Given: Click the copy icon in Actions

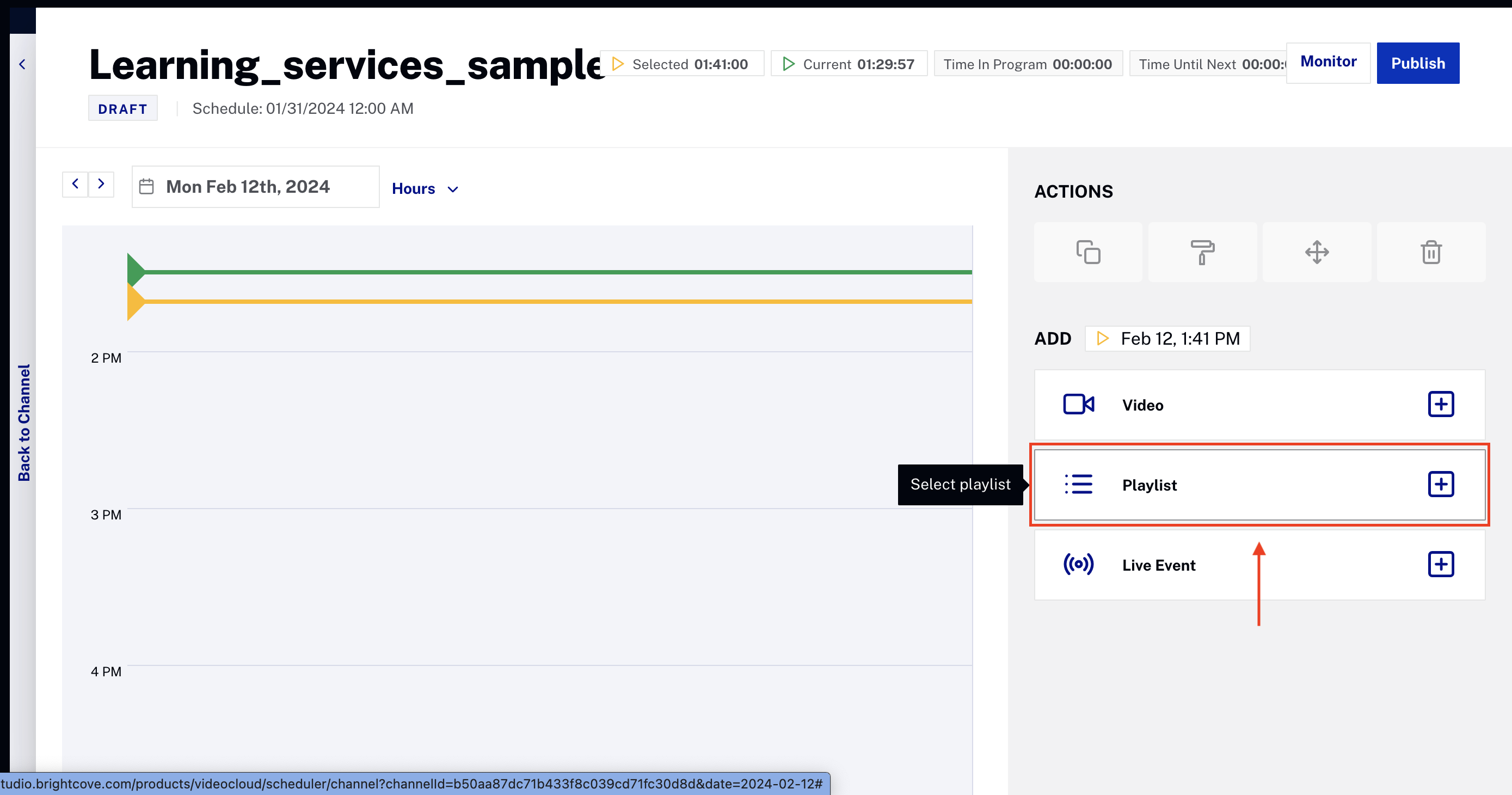Looking at the screenshot, I should (x=1087, y=253).
